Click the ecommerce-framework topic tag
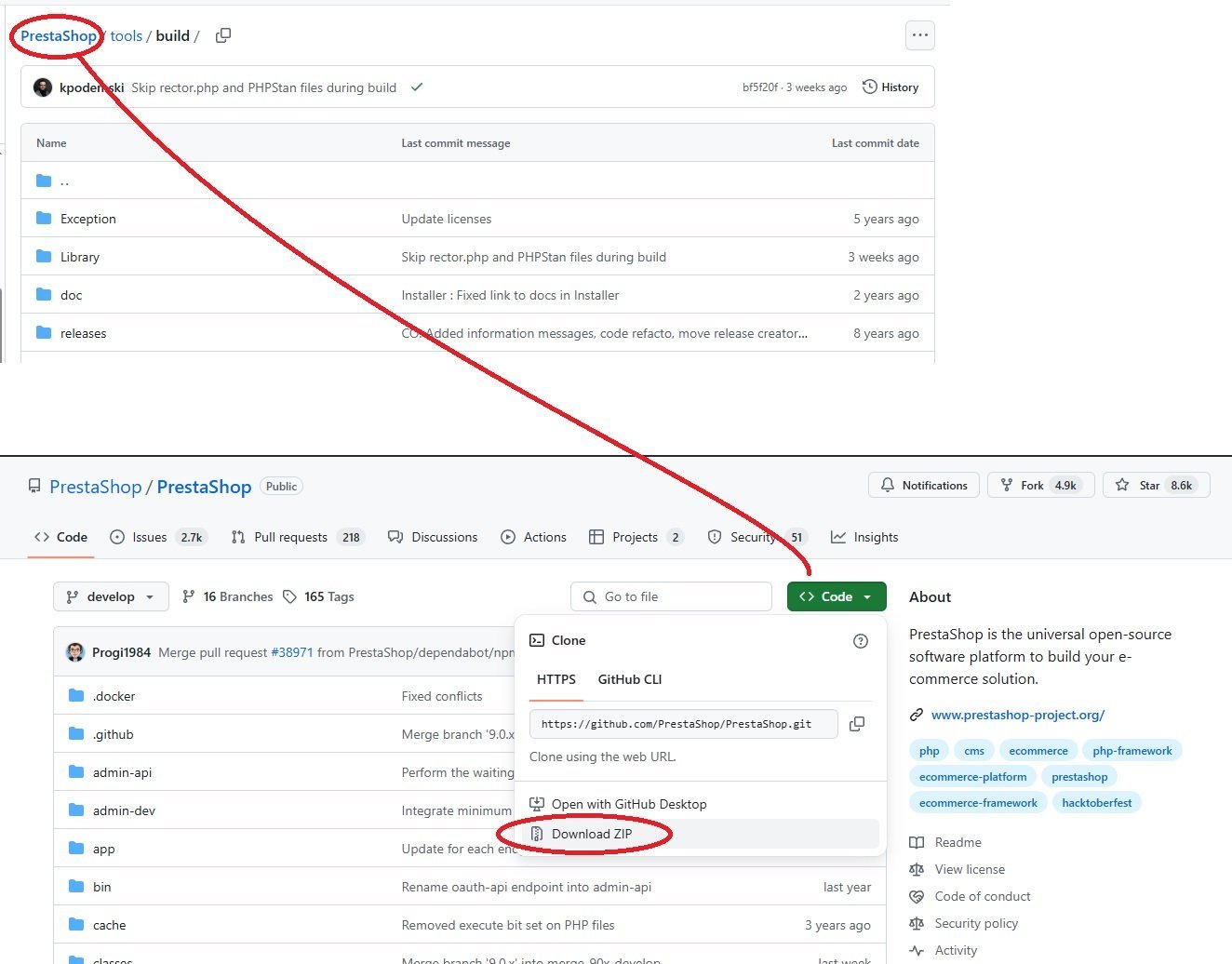 (978, 803)
